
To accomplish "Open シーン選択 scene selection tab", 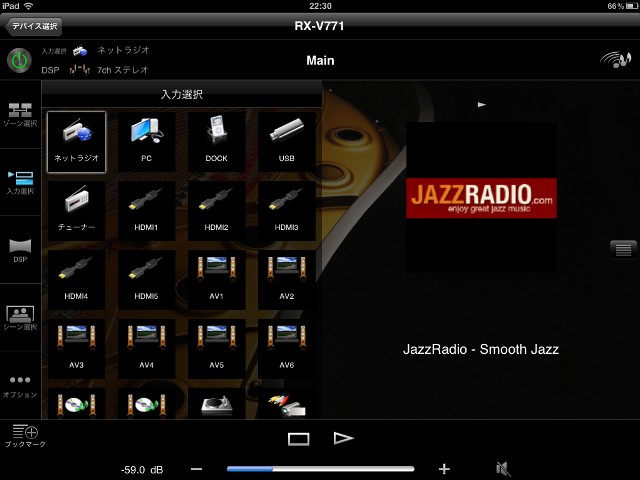I will [20, 318].
